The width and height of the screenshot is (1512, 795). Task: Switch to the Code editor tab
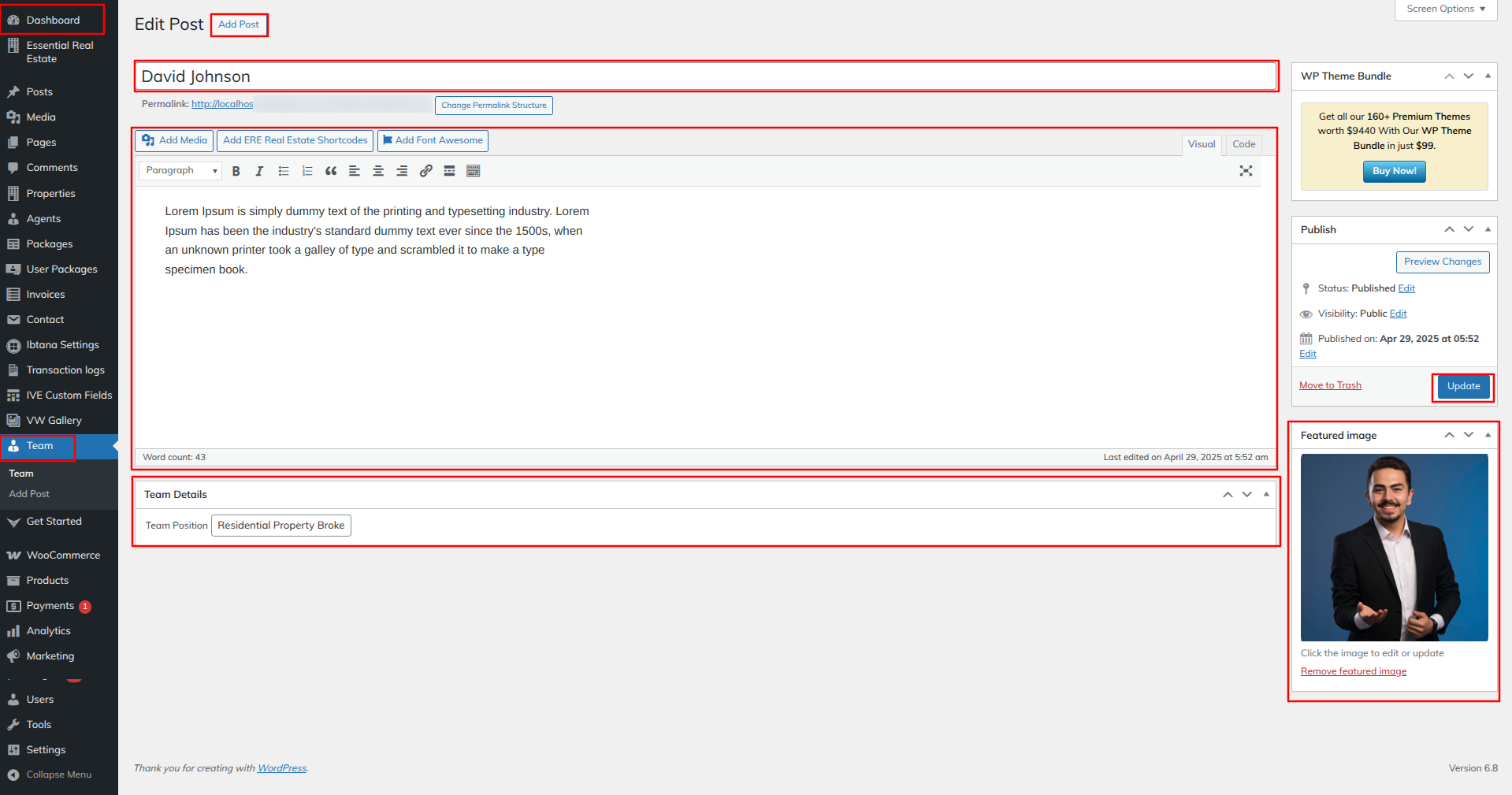tap(1243, 144)
